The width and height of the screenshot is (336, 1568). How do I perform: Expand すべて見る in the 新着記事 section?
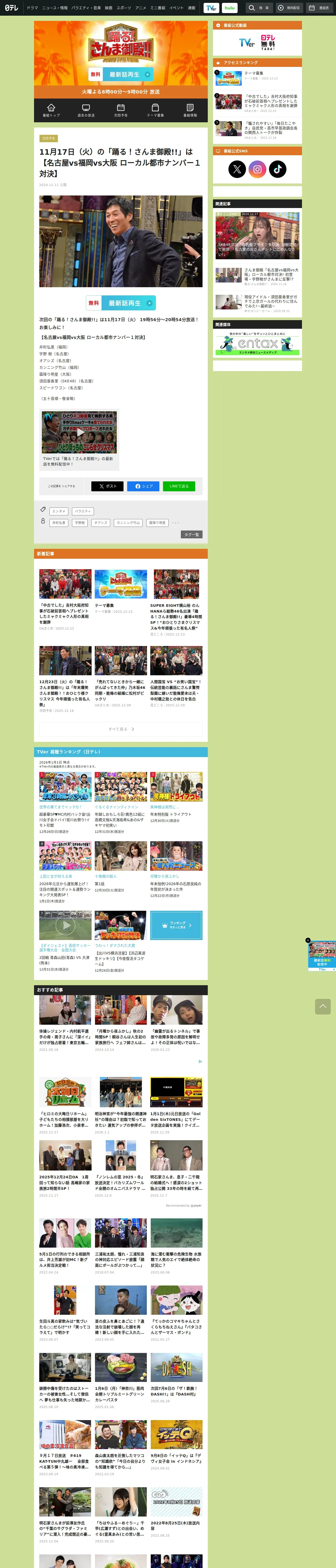(121, 729)
